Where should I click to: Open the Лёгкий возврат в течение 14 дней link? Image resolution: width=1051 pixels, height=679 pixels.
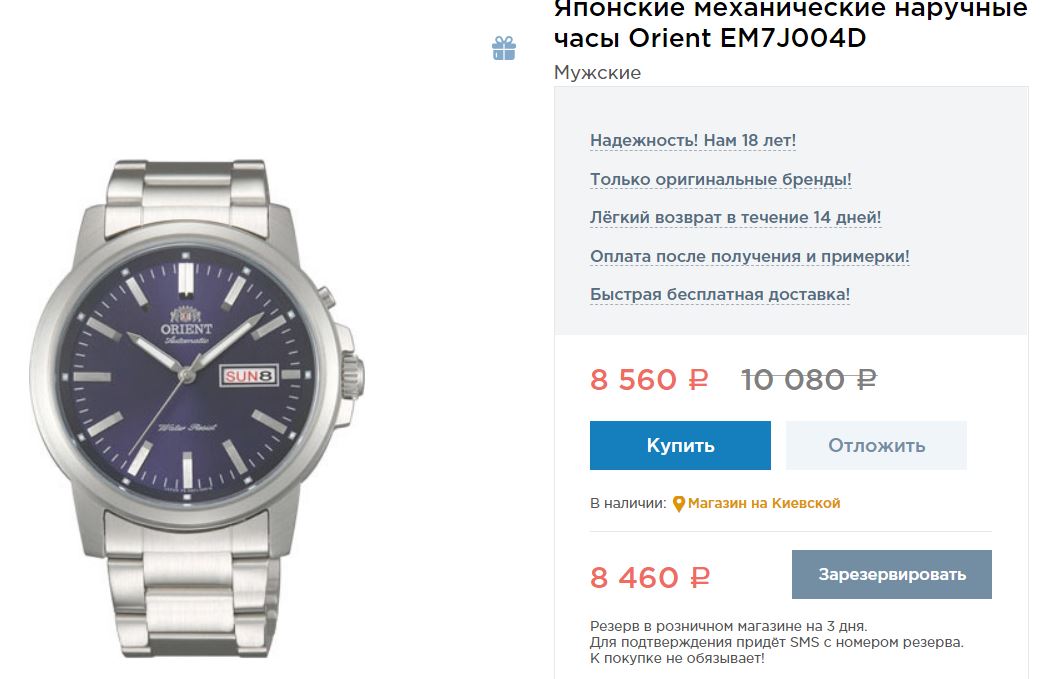pos(735,218)
